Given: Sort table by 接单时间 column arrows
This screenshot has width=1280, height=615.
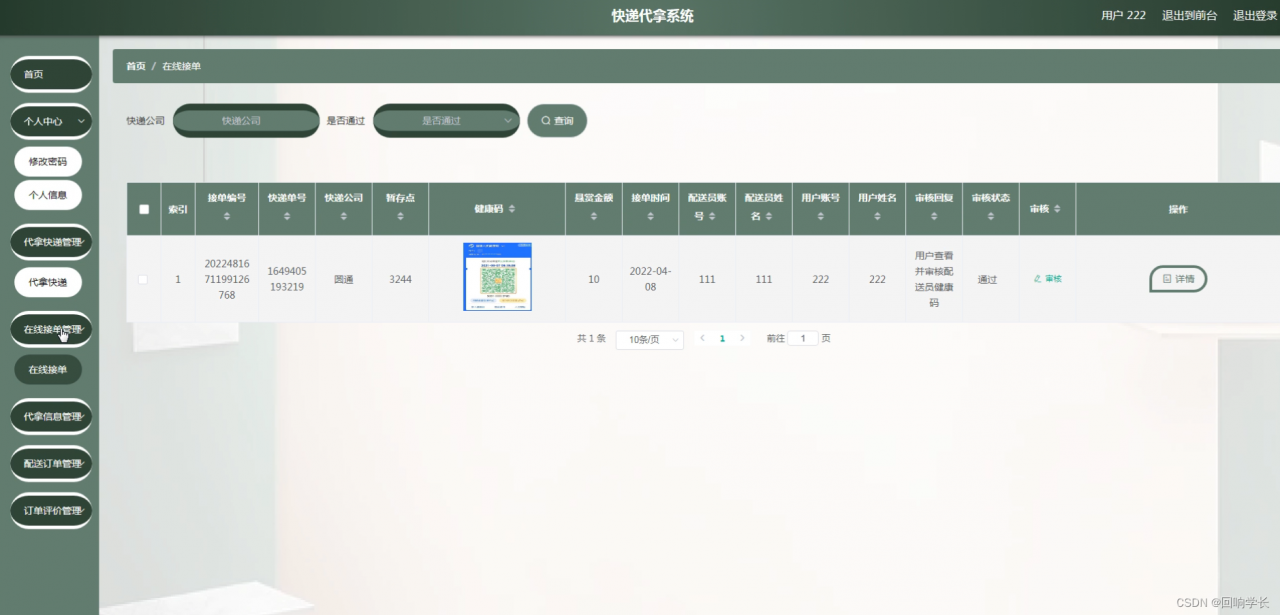Looking at the screenshot, I should (650, 216).
